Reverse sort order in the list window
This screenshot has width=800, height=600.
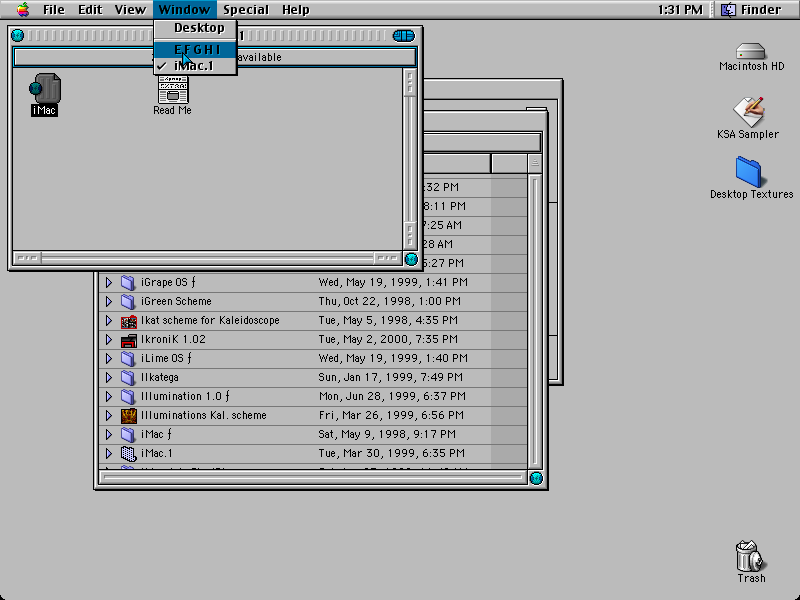[535, 163]
